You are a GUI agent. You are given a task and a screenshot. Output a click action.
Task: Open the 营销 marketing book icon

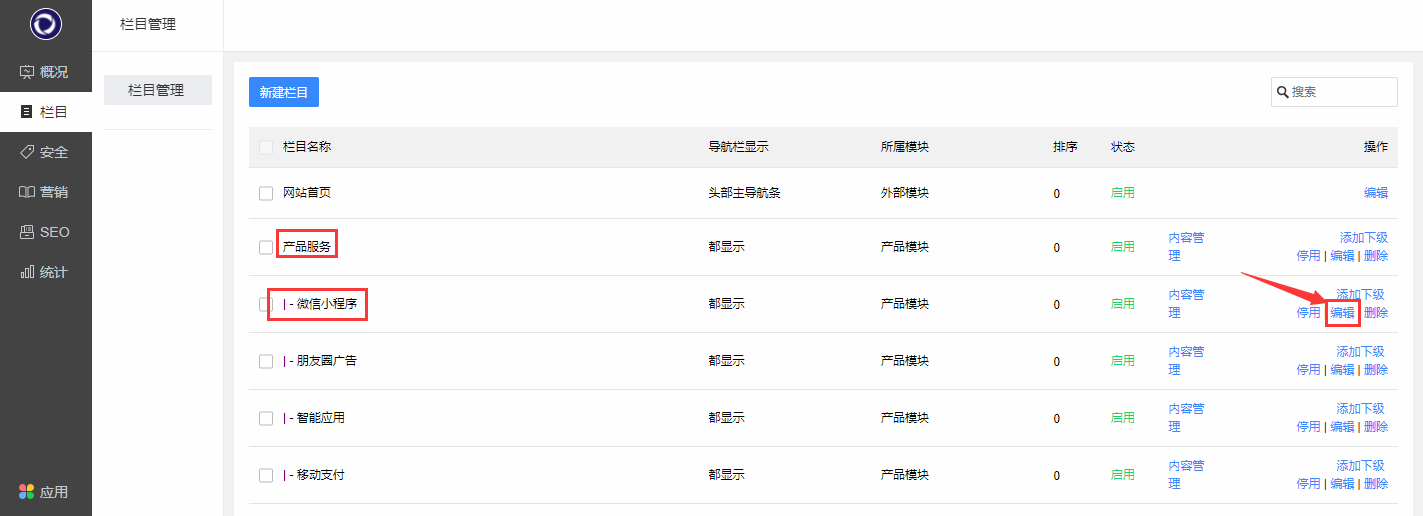(27, 192)
